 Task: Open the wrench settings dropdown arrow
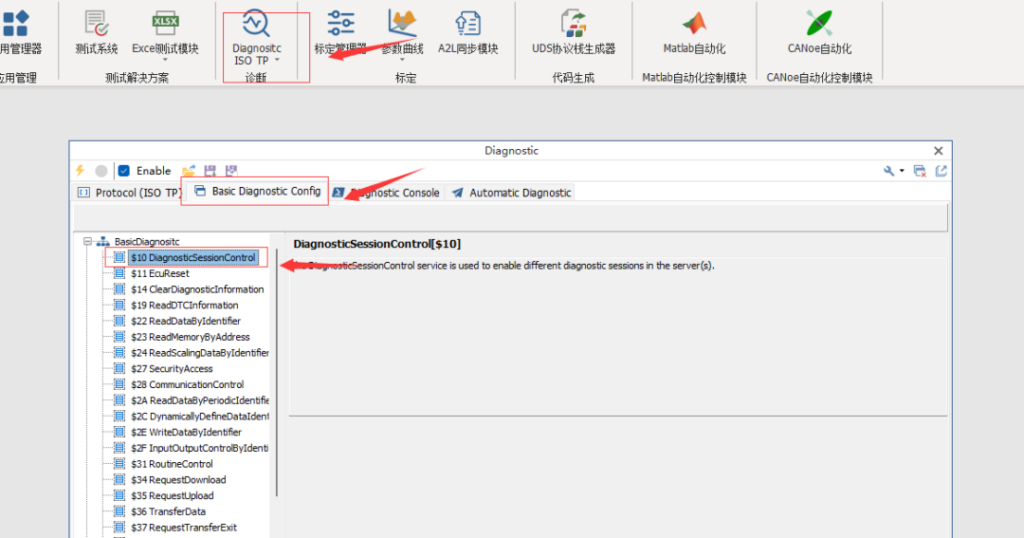(x=902, y=171)
